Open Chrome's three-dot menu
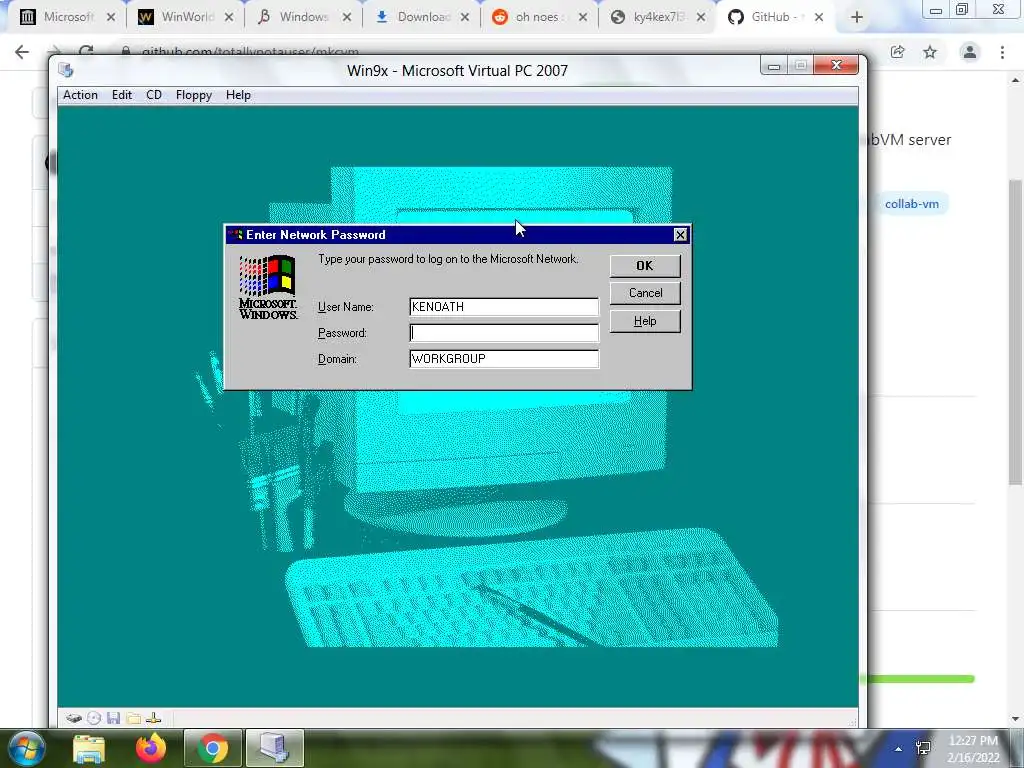This screenshot has height=768, width=1024. pyautogui.click(x=1002, y=52)
